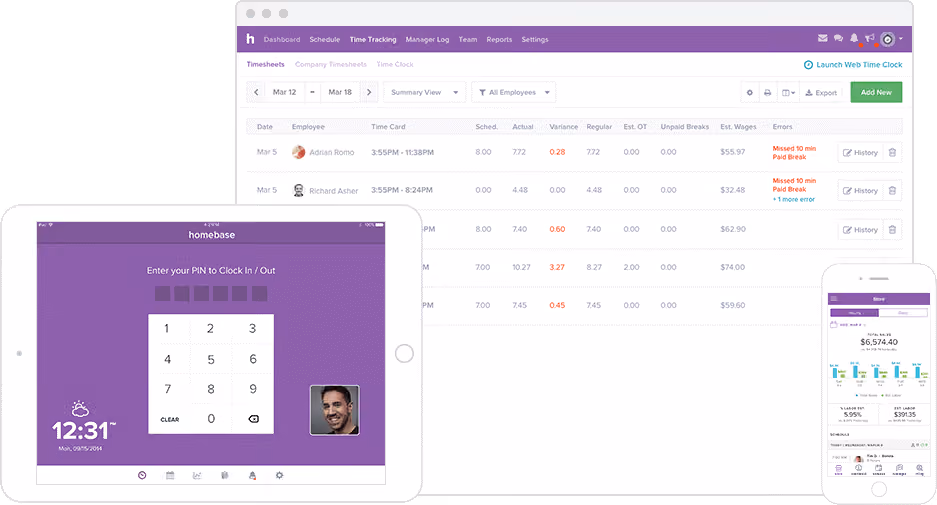
Task: Open the Team menu item
Action: click(x=468, y=39)
